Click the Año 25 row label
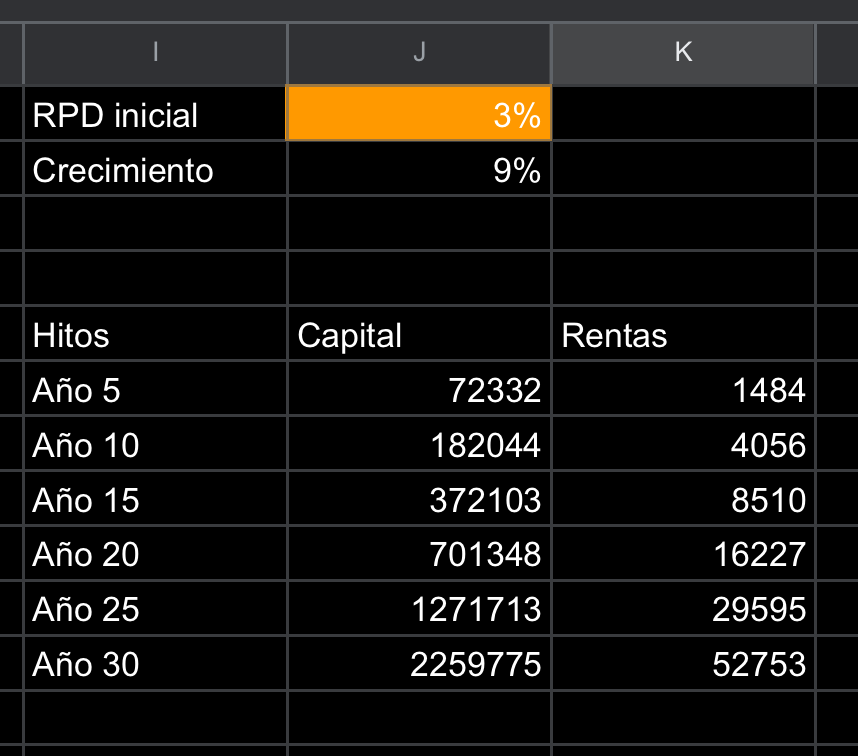Image resolution: width=858 pixels, height=756 pixels. point(156,608)
